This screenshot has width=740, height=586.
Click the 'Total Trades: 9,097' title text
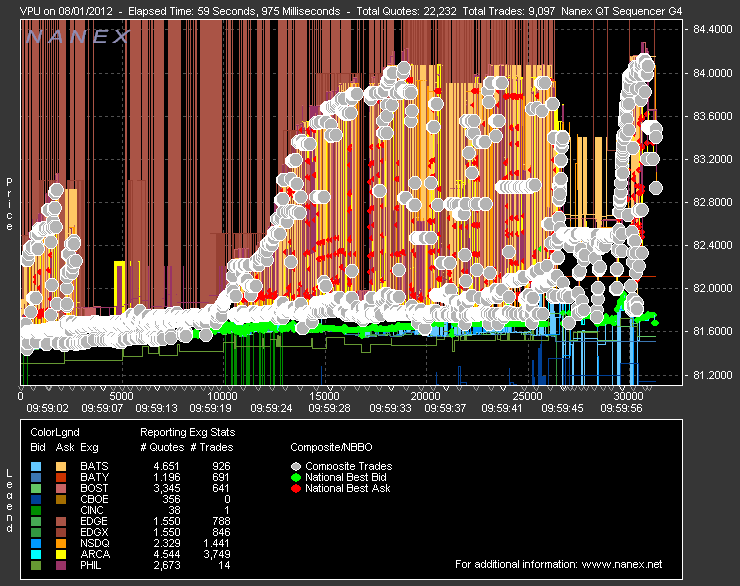click(509, 11)
